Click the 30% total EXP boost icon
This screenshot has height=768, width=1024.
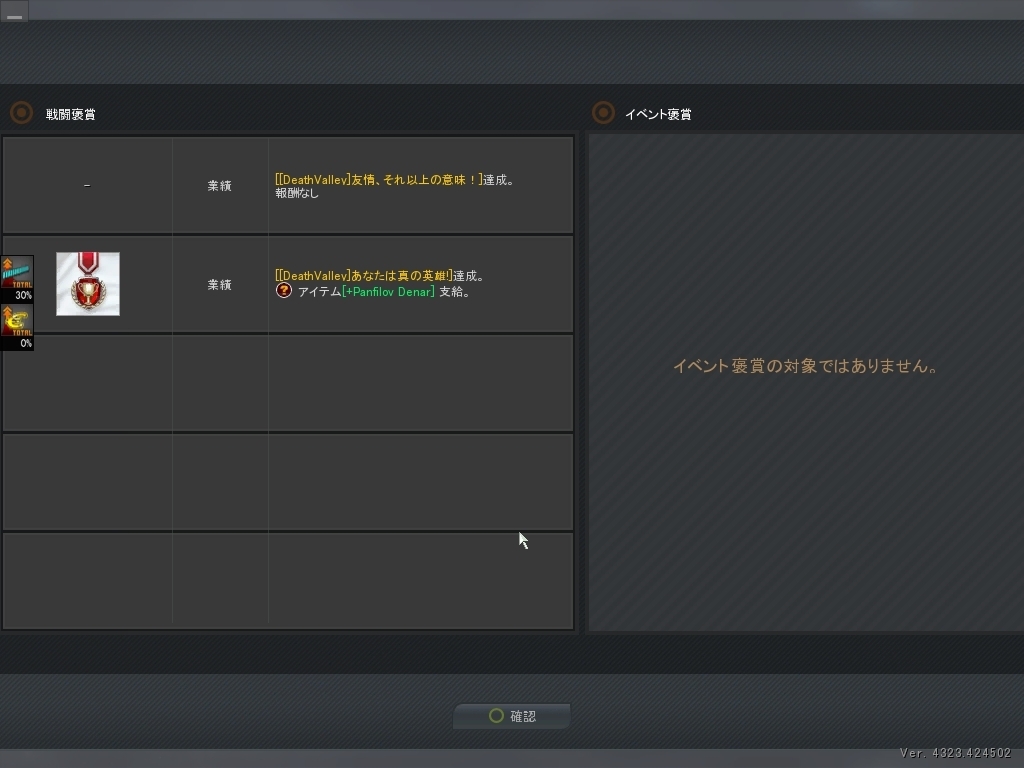(16, 278)
